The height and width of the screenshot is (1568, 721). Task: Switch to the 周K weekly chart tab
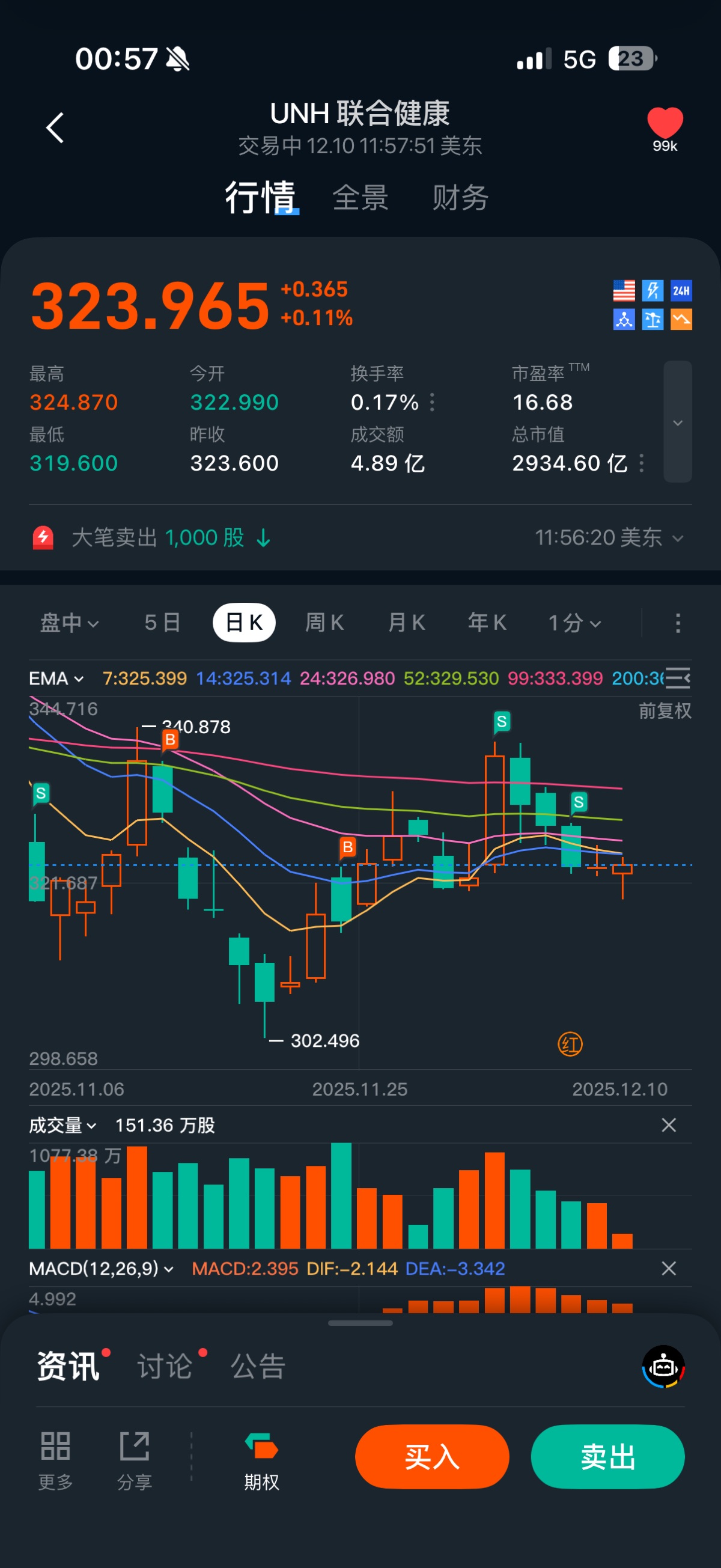tap(324, 623)
